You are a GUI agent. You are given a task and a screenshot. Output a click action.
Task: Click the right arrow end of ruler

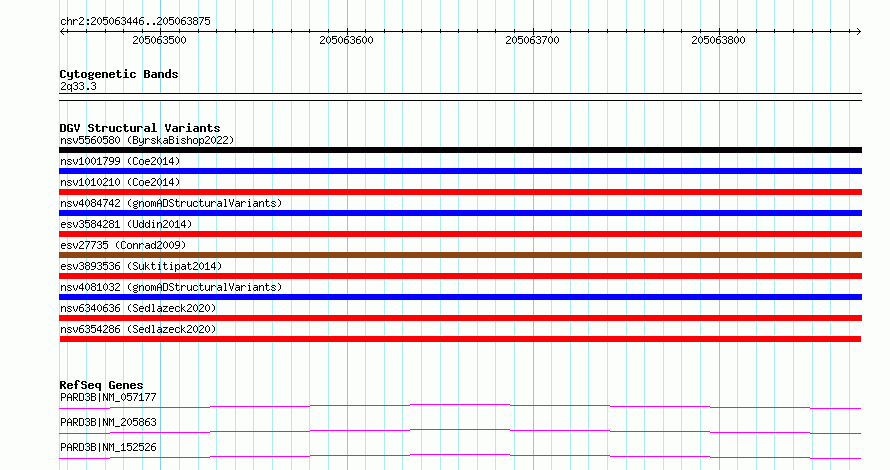click(x=858, y=32)
